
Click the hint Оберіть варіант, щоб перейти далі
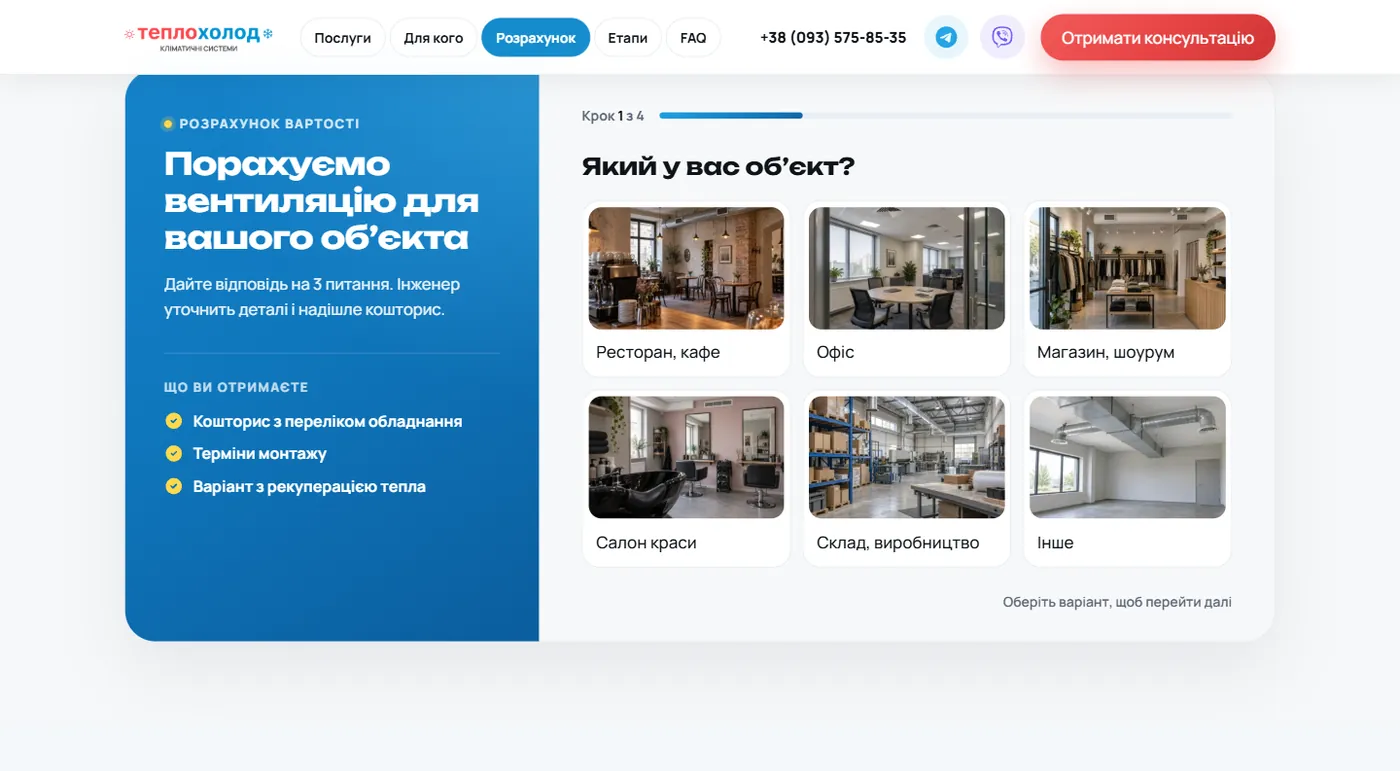[x=1117, y=602]
